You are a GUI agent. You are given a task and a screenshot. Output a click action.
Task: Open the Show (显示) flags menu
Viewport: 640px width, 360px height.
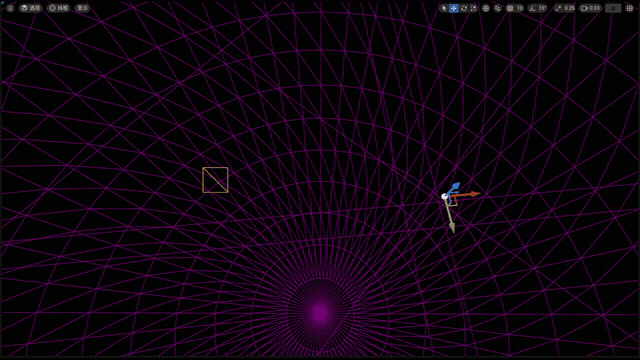tap(82, 8)
